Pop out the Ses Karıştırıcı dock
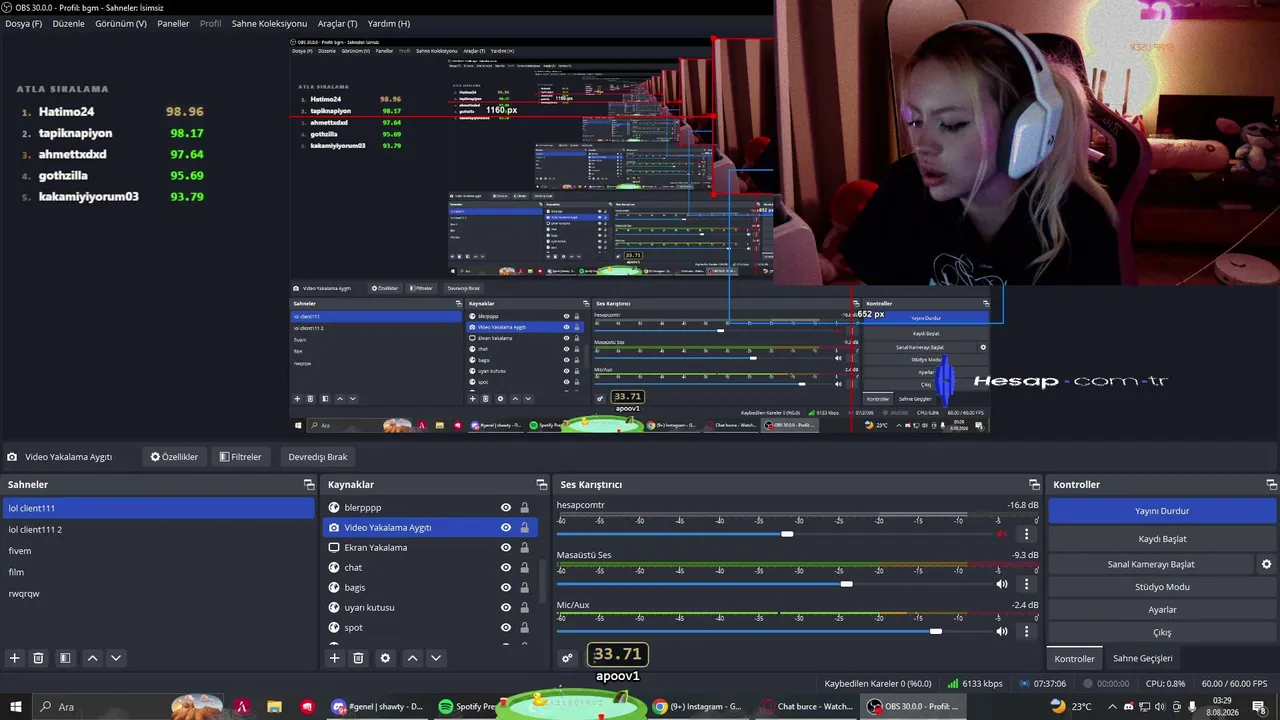 [x=1034, y=485]
